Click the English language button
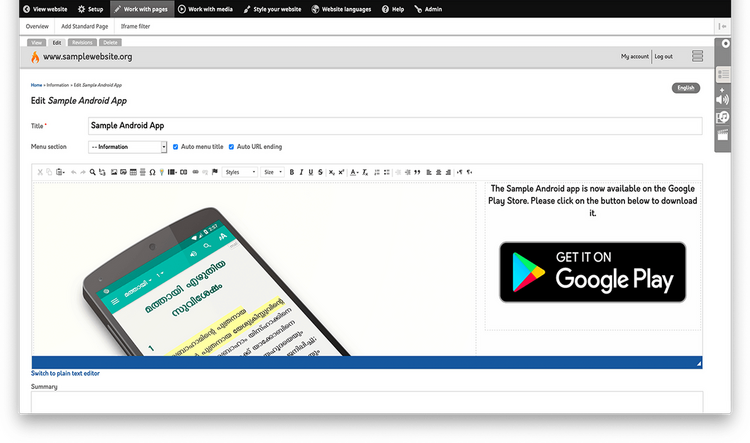Image resolution: width=750 pixels, height=443 pixels. pyautogui.click(x=686, y=88)
